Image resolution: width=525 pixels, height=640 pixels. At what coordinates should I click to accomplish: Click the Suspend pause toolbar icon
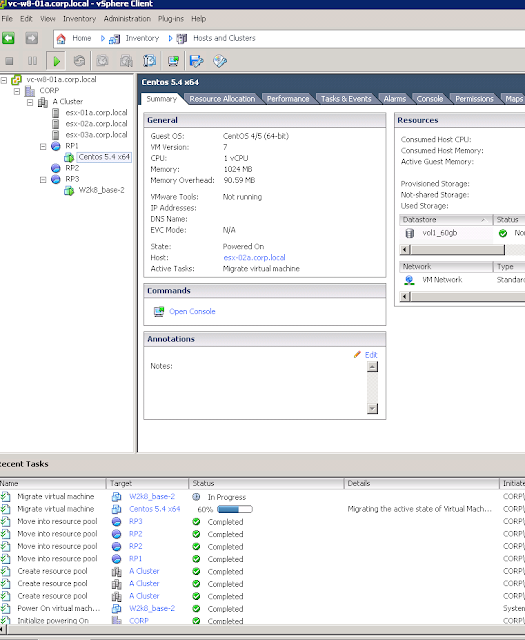click(32, 61)
